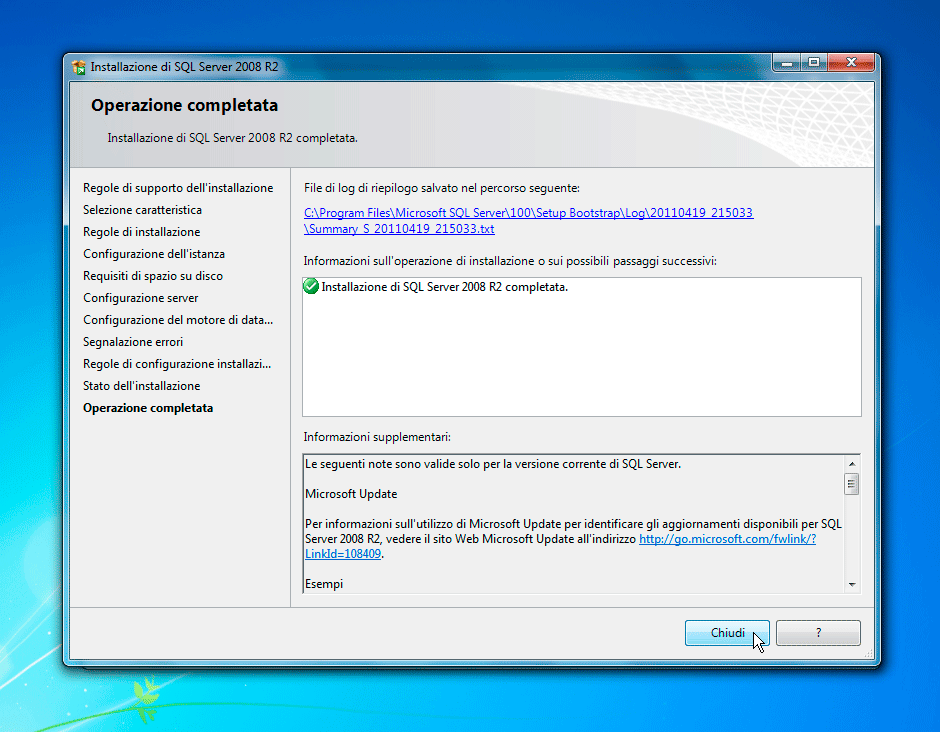Close the wizard with the Chiudi button
940x732 pixels.
[x=727, y=633]
